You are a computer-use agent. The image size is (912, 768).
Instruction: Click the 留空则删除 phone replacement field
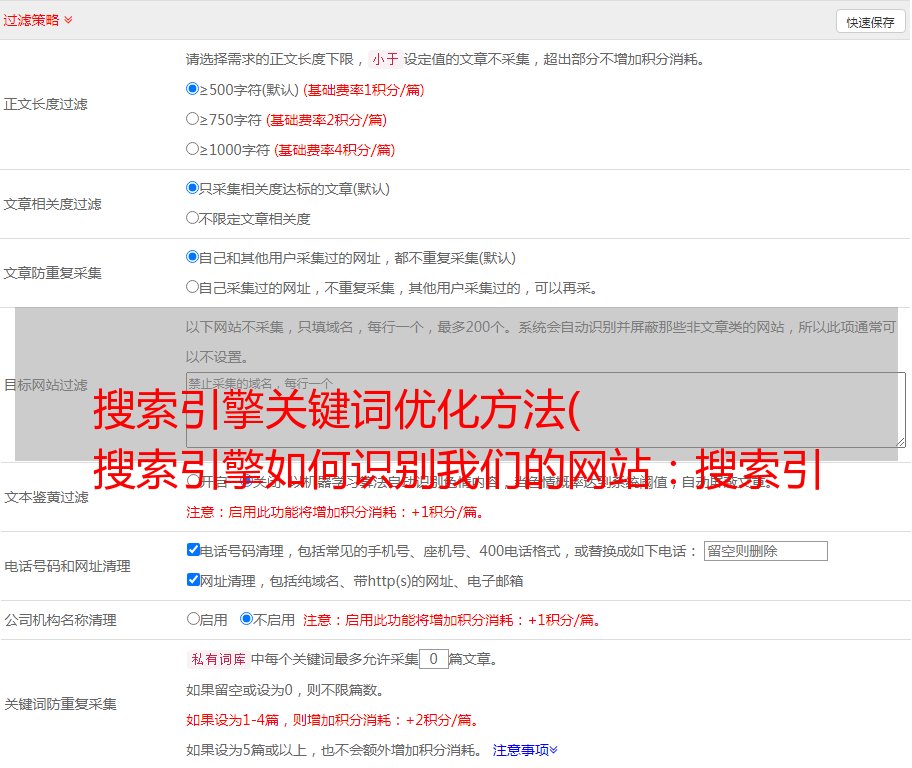765,551
